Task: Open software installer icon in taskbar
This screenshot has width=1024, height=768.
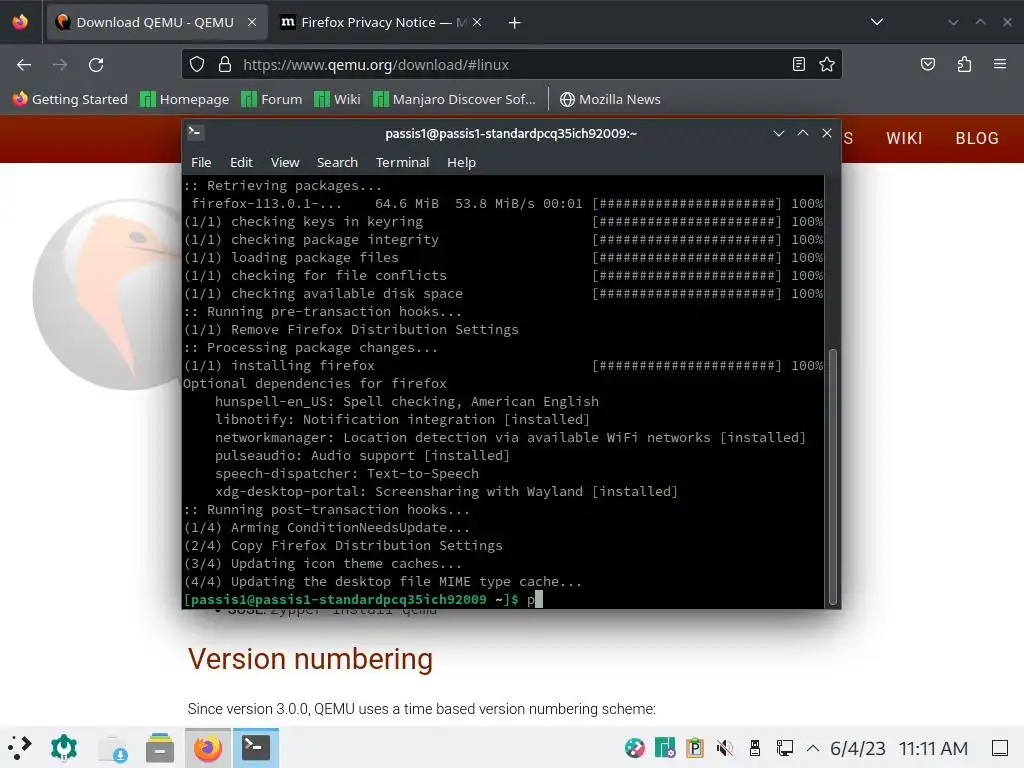Action: (x=112, y=748)
